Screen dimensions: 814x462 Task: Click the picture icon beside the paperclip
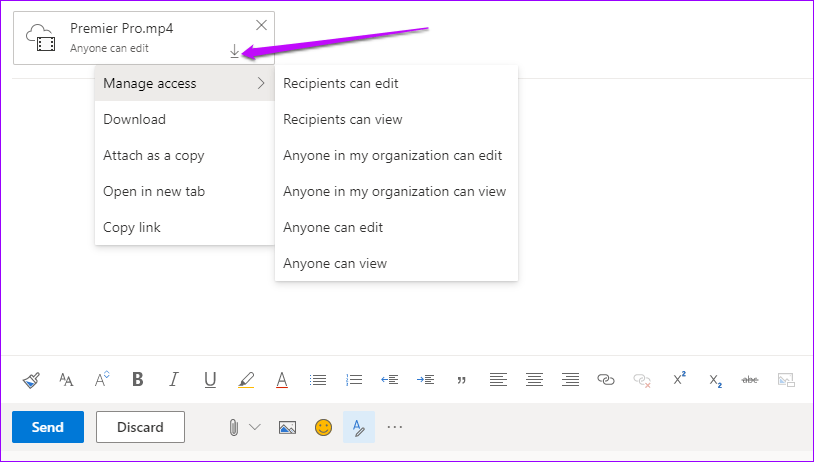[x=287, y=427]
